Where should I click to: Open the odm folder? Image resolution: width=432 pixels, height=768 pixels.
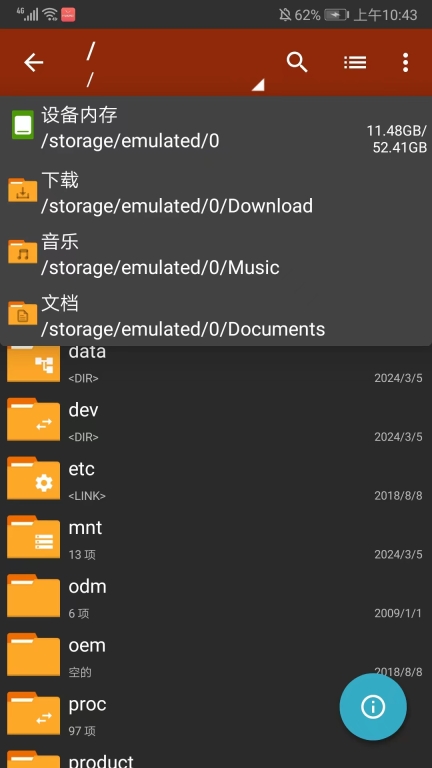click(216, 598)
